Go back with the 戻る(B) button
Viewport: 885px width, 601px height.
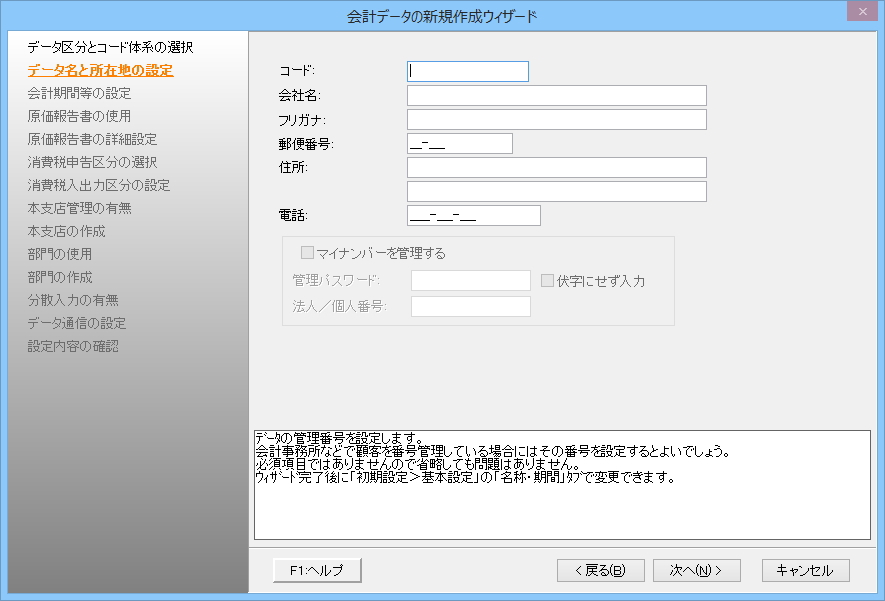(x=600, y=570)
